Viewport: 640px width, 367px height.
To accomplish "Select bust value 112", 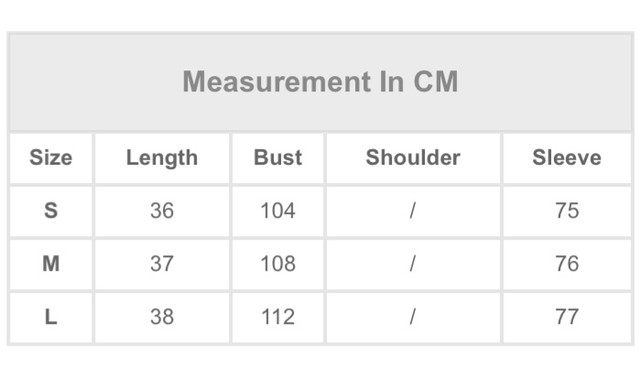I will click(x=278, y=317).
